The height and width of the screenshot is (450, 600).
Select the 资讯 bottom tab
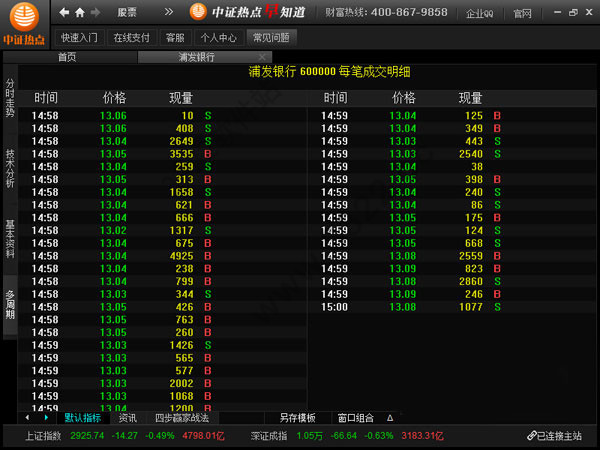(128, 418)
